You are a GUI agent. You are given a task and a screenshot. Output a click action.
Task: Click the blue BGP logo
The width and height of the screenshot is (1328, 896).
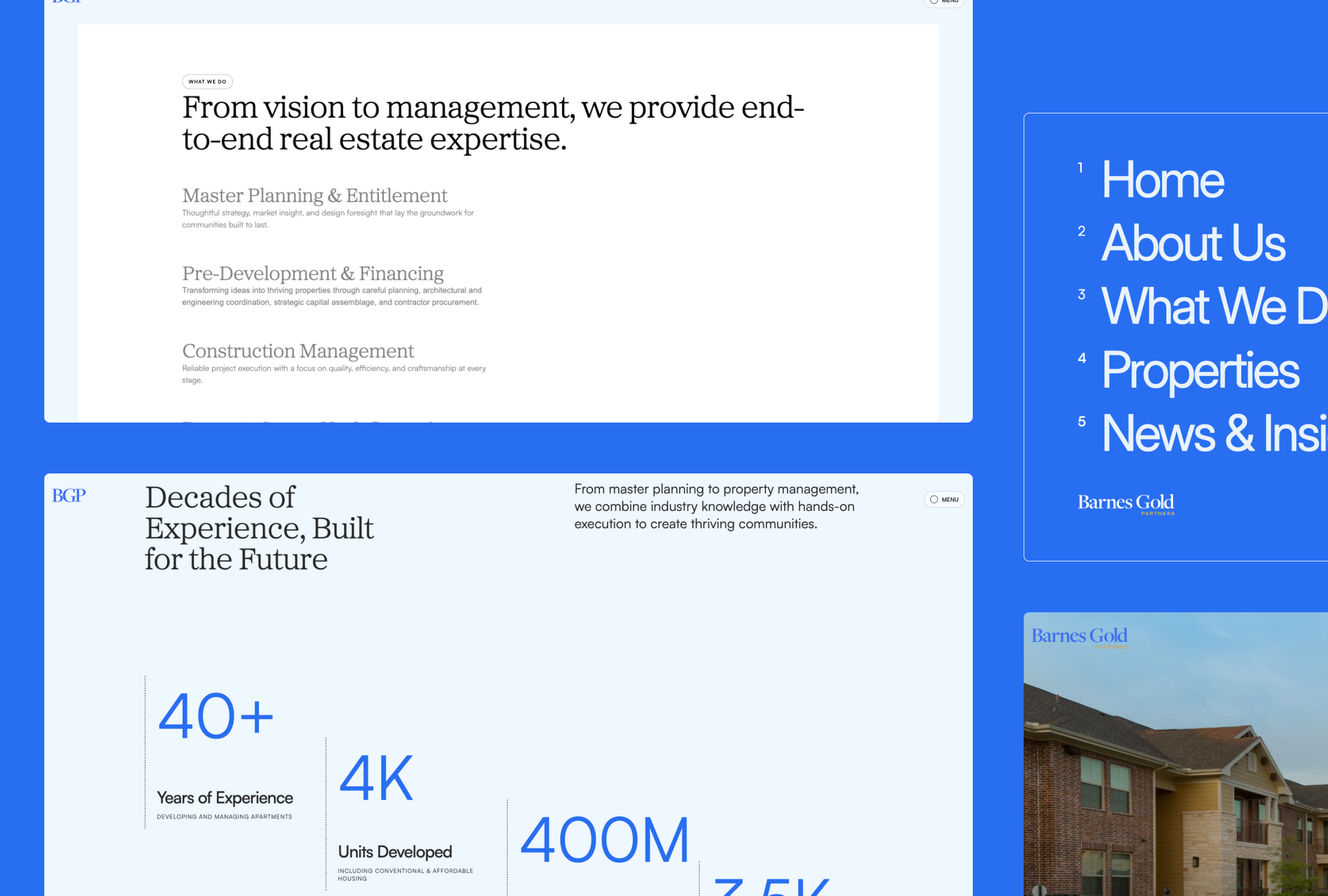[69, 496]
